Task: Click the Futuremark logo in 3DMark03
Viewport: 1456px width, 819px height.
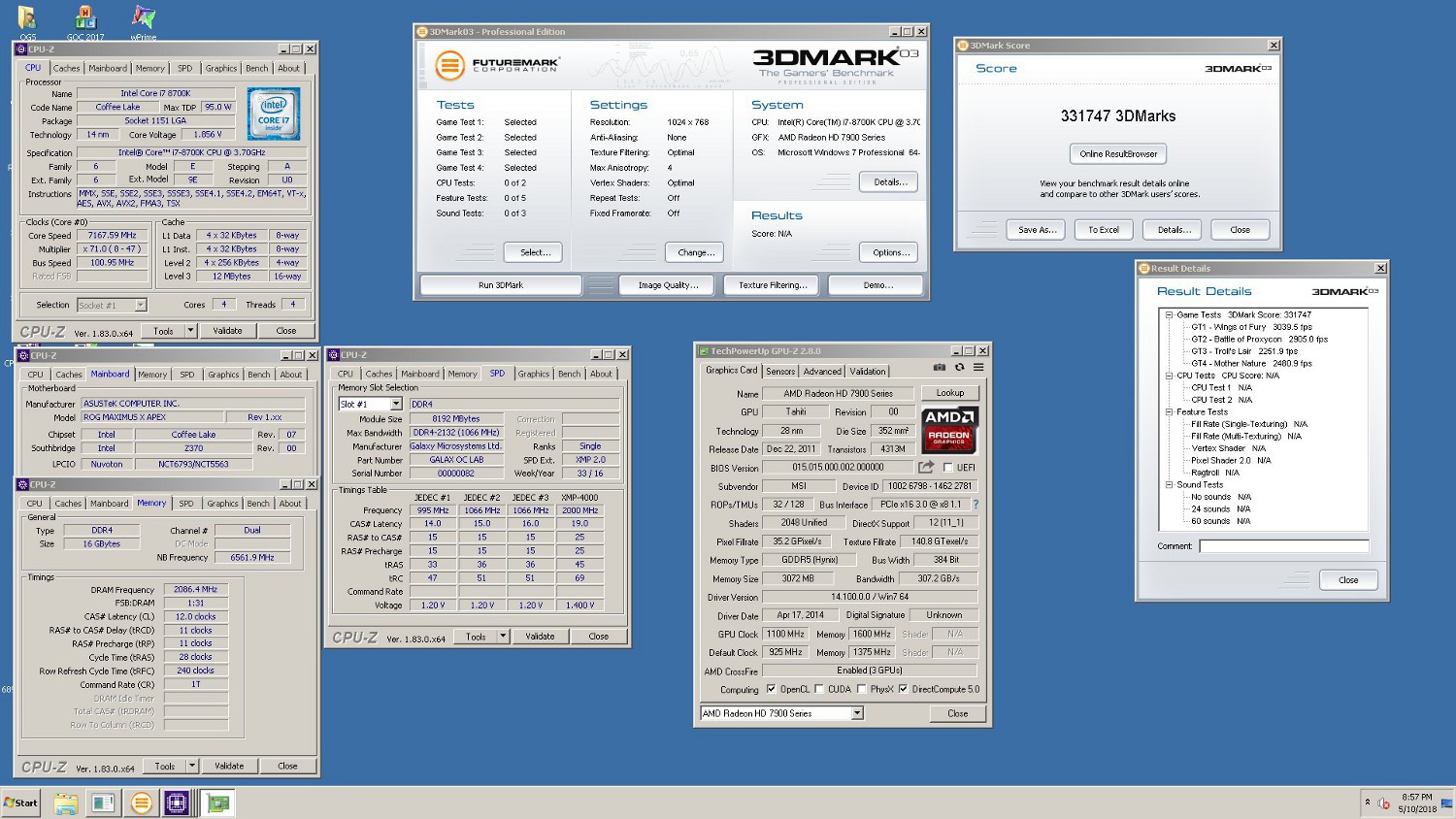Action: point(498,66)
